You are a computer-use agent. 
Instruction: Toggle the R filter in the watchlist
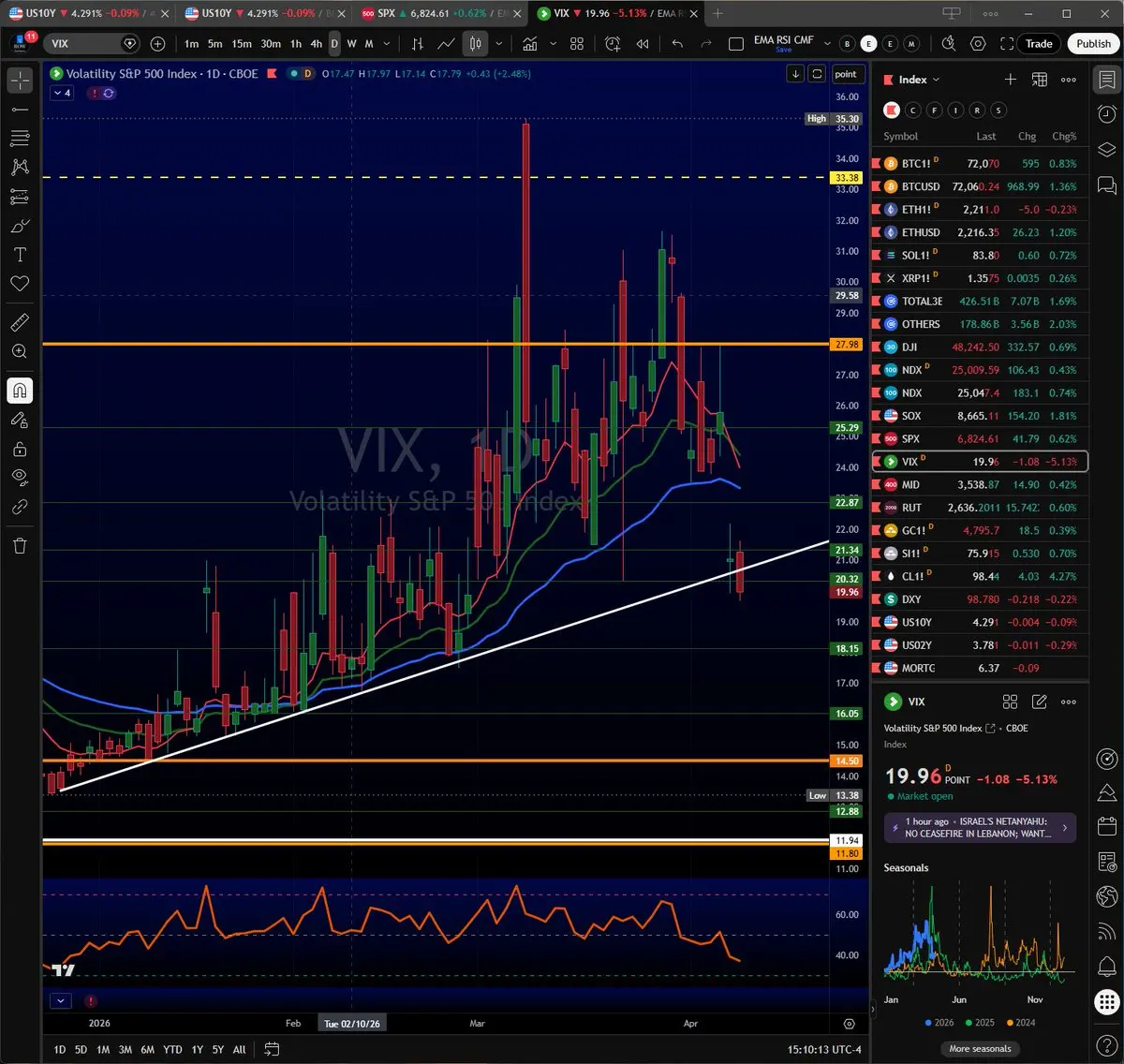977,111
